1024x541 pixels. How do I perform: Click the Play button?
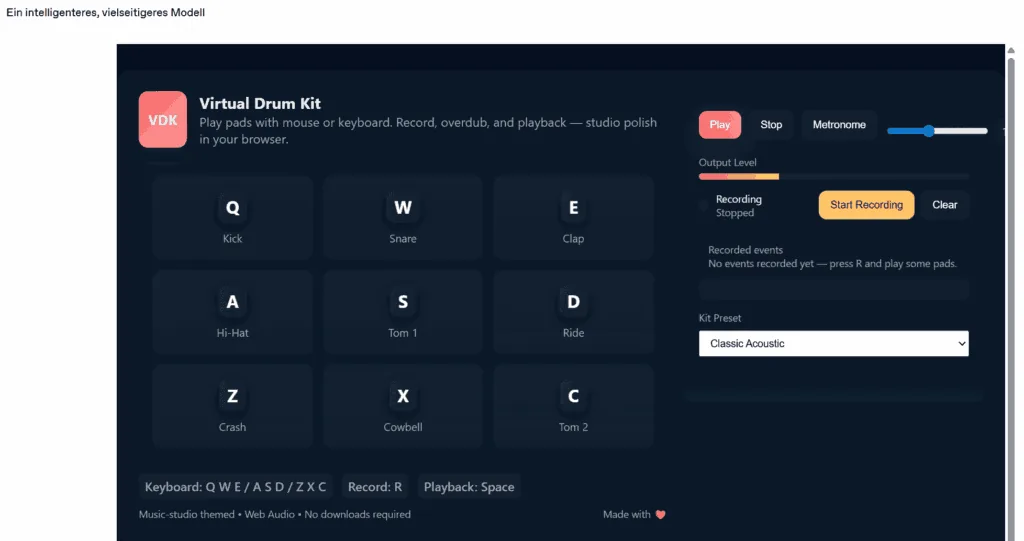coord(720,125)
